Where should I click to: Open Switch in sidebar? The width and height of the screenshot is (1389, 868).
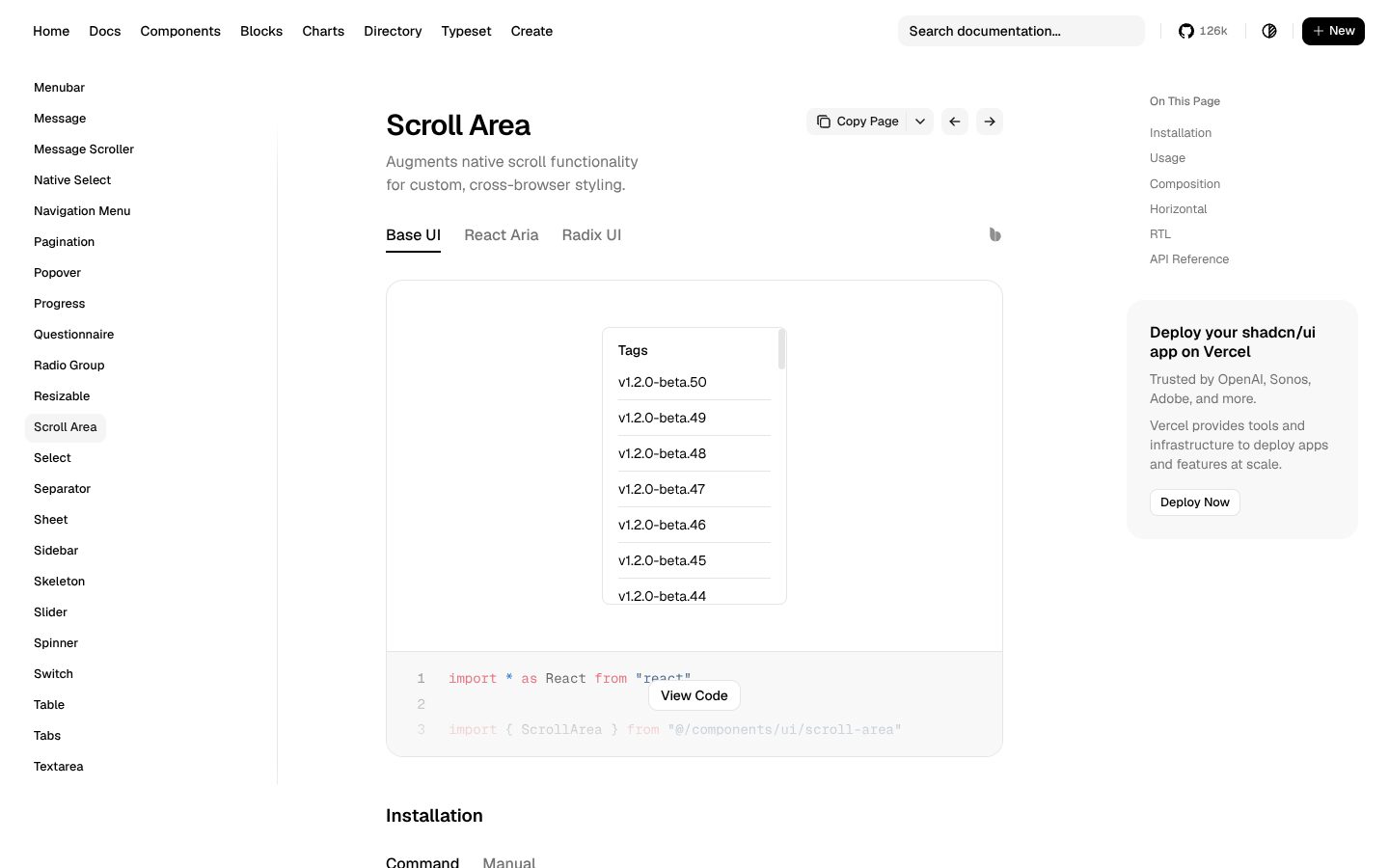[53, 674]
